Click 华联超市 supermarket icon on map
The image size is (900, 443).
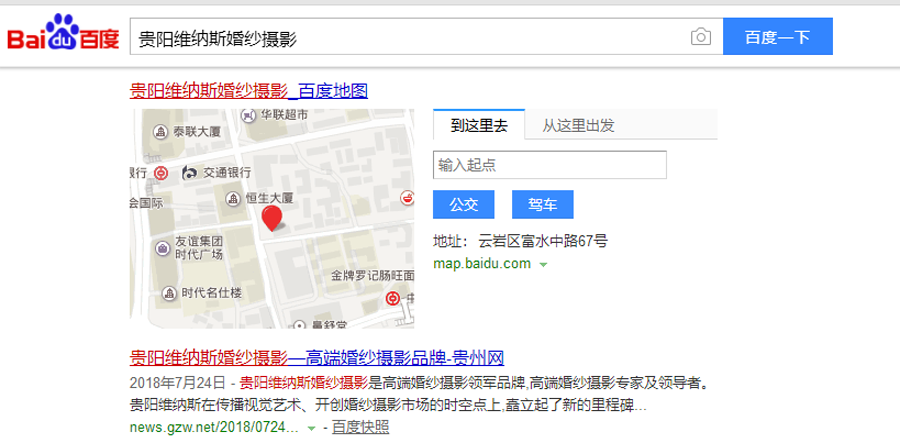coord(248,115)
